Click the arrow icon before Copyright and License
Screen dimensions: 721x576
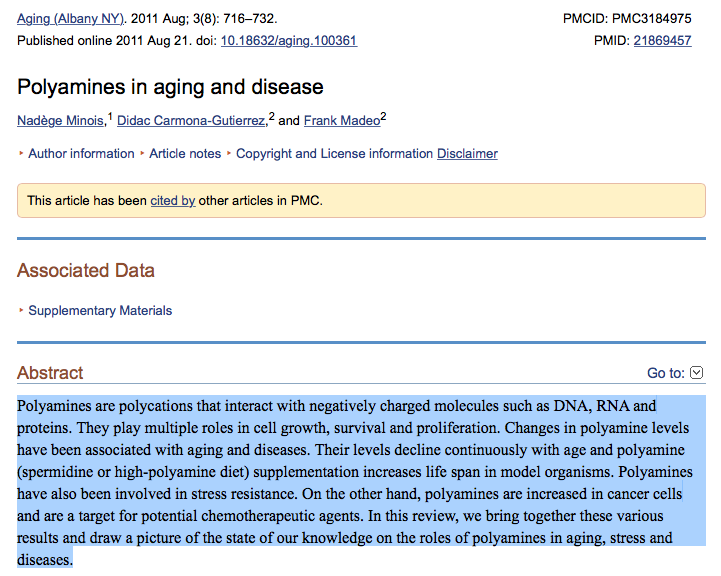tap(229, 154)
